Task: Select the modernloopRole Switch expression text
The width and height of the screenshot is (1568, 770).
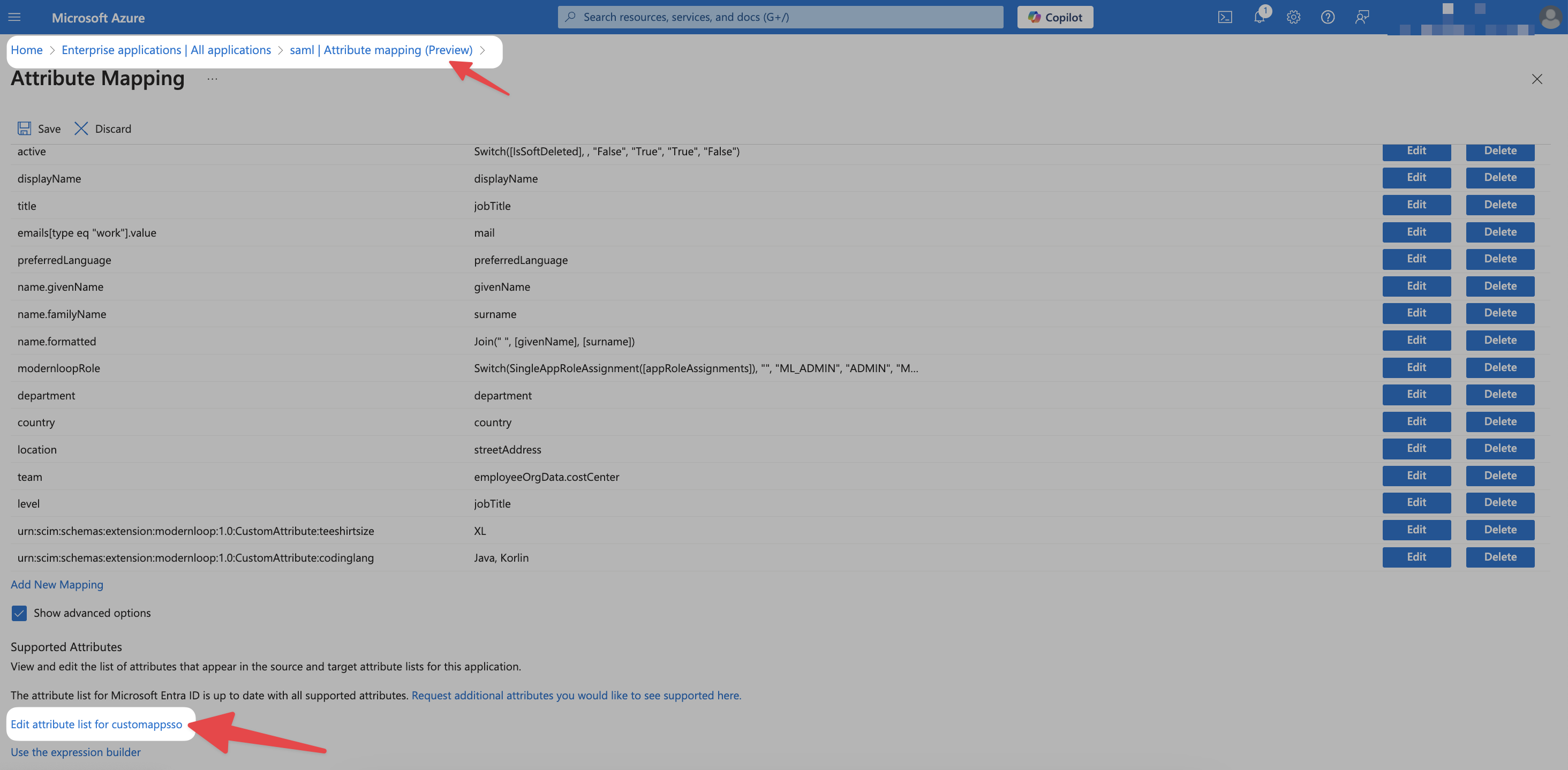Action: pos(696,368)
